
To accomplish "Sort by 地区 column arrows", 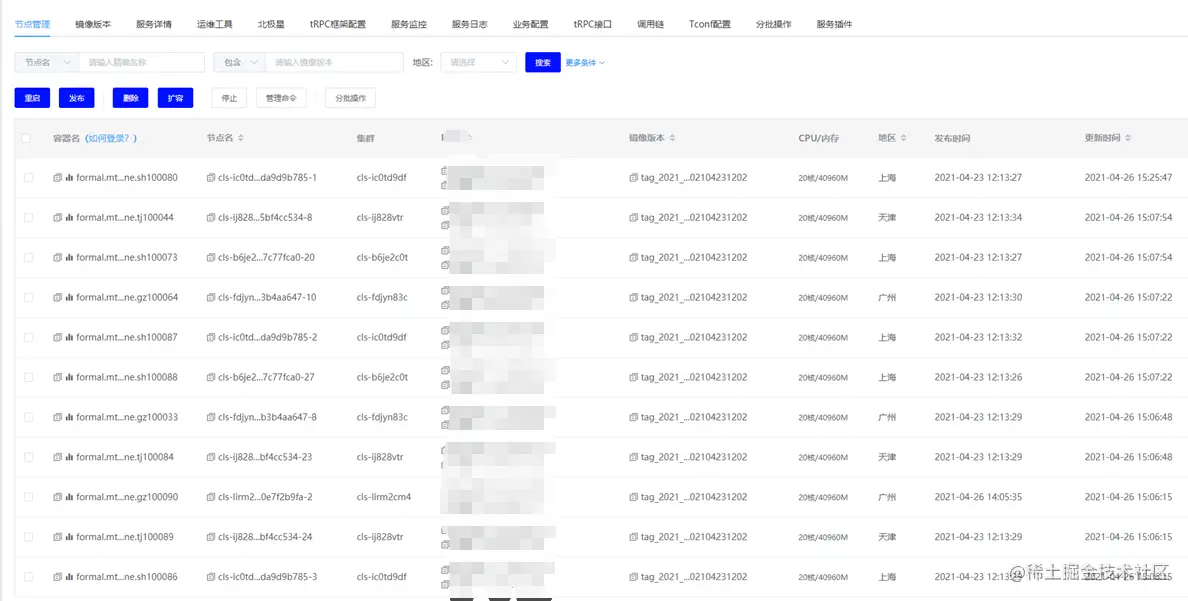I will 904,138.
